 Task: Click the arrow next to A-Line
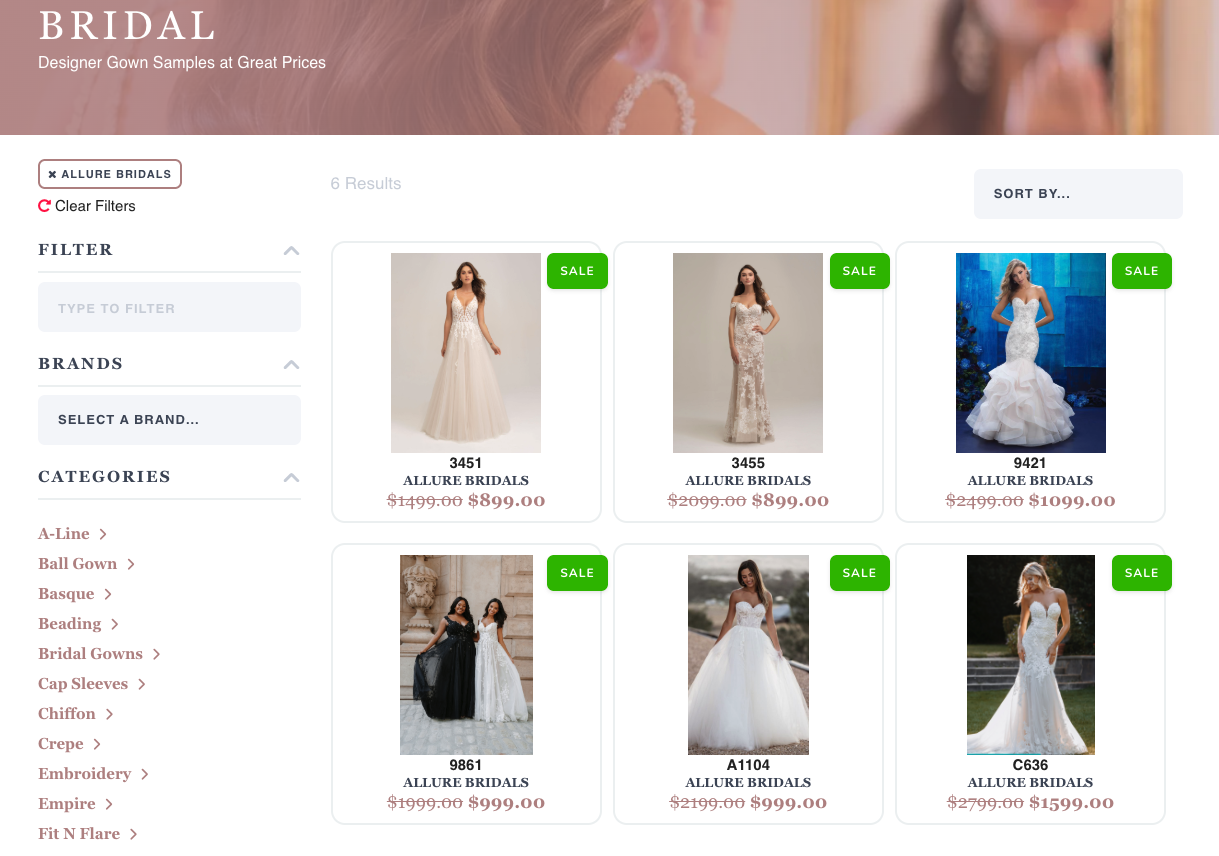click(x=103, y=534)
